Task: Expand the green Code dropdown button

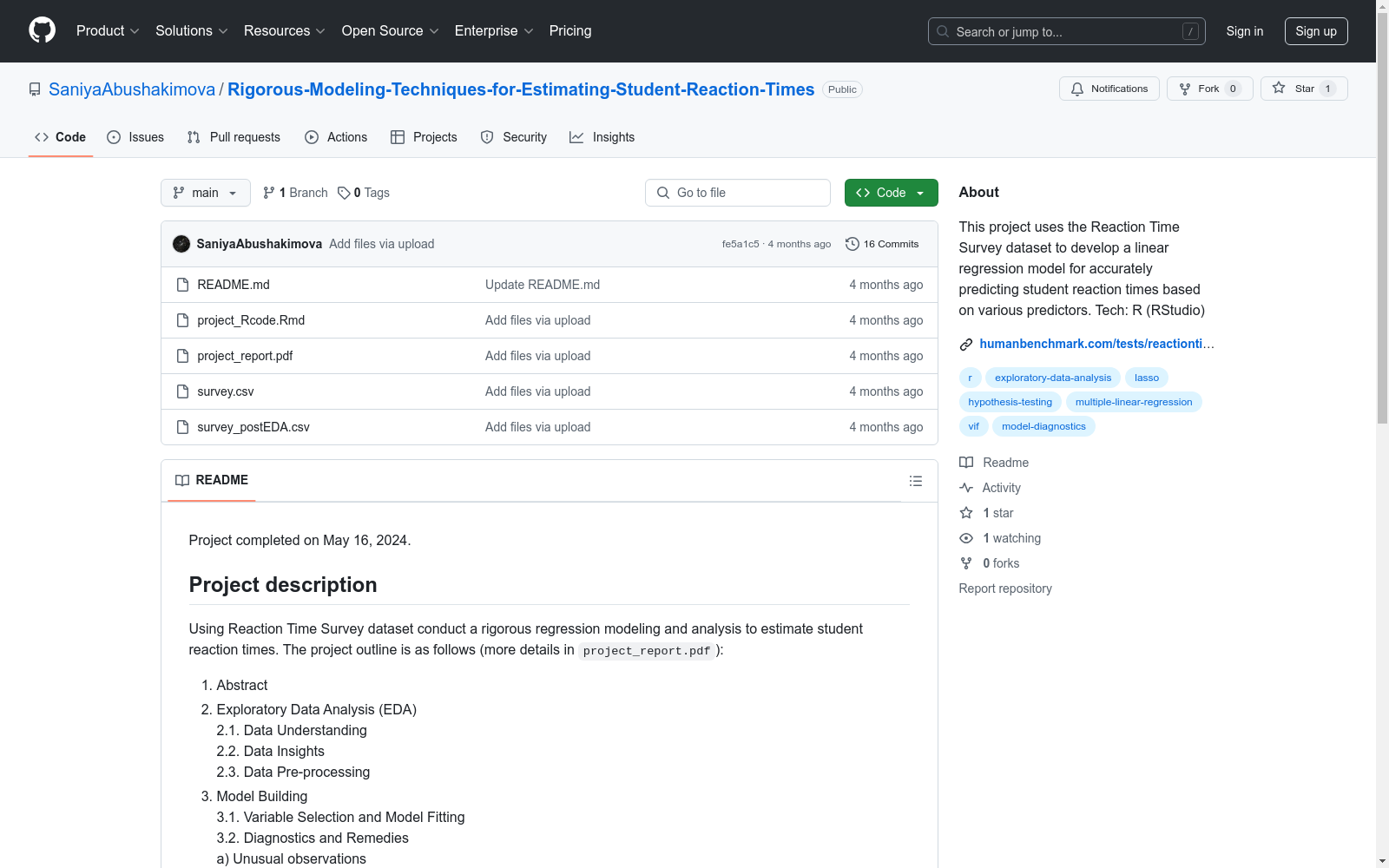Action: [x=892, y=193]
